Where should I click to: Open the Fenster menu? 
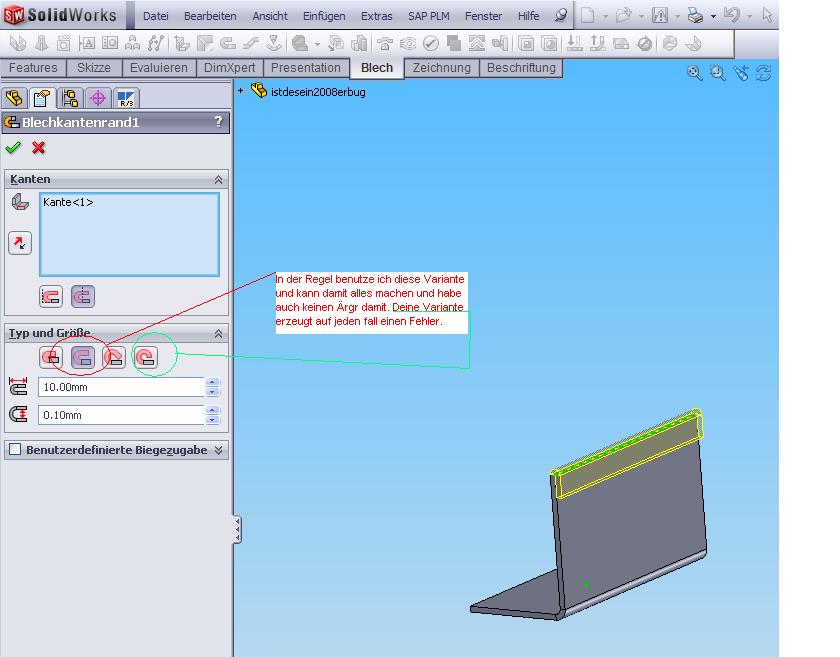point(483,16)
